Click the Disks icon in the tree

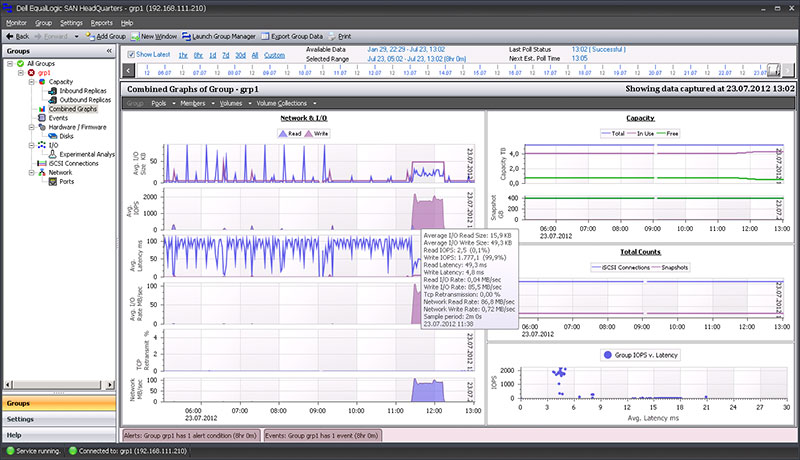click(x=52, y=136)
